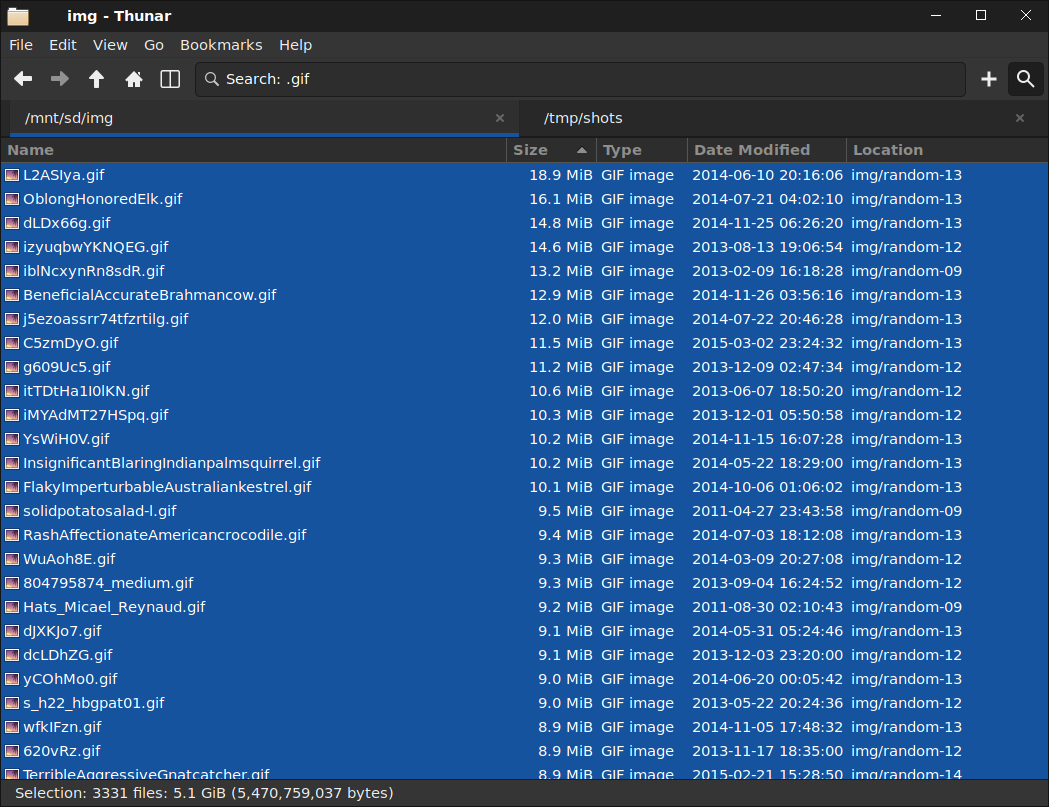Open the Help menu
Viewport: 1049px width, 807px height.
tap(296, 45)
